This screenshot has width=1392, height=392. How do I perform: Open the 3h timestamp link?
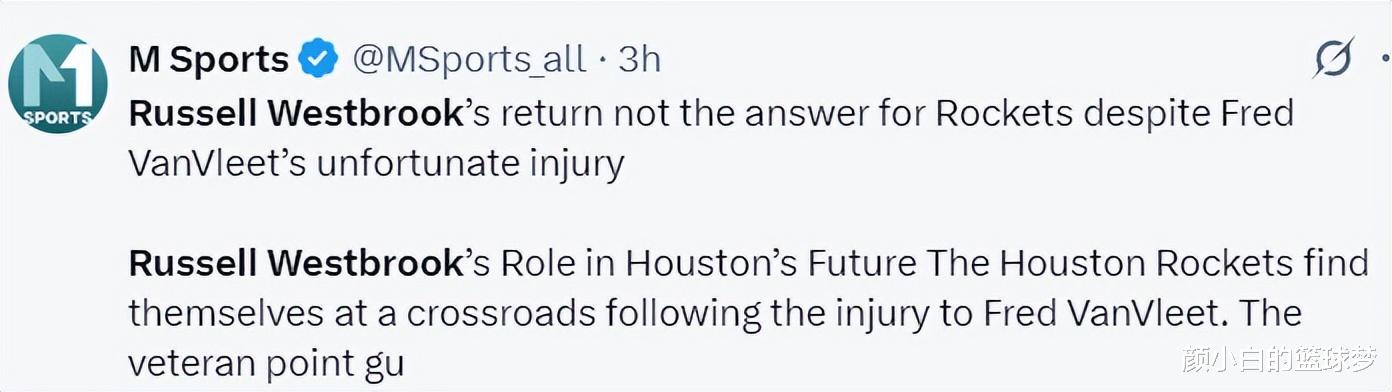point(640,60)
